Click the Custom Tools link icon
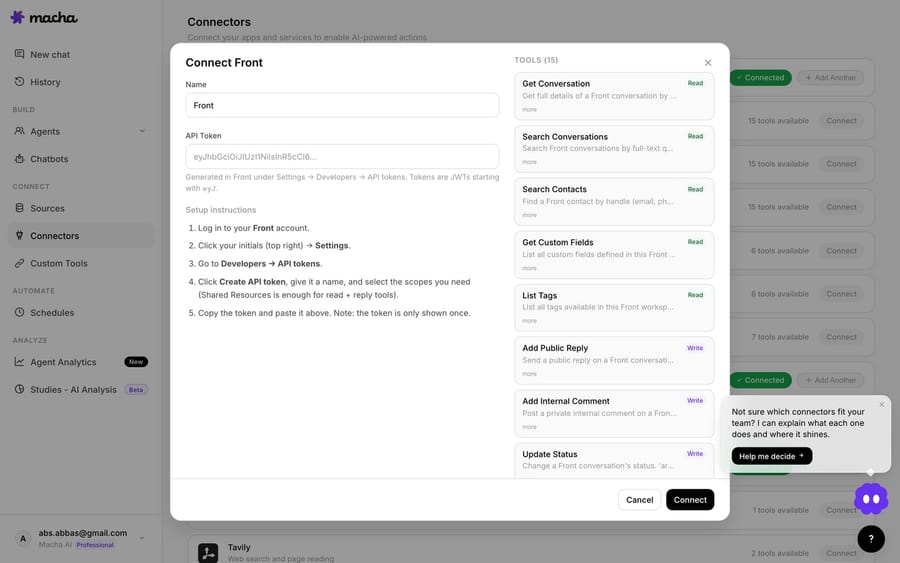900x563 pixels. (20, 263)
